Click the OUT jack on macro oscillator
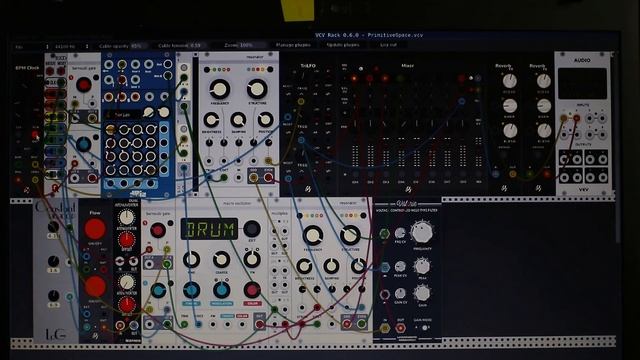 259,324
